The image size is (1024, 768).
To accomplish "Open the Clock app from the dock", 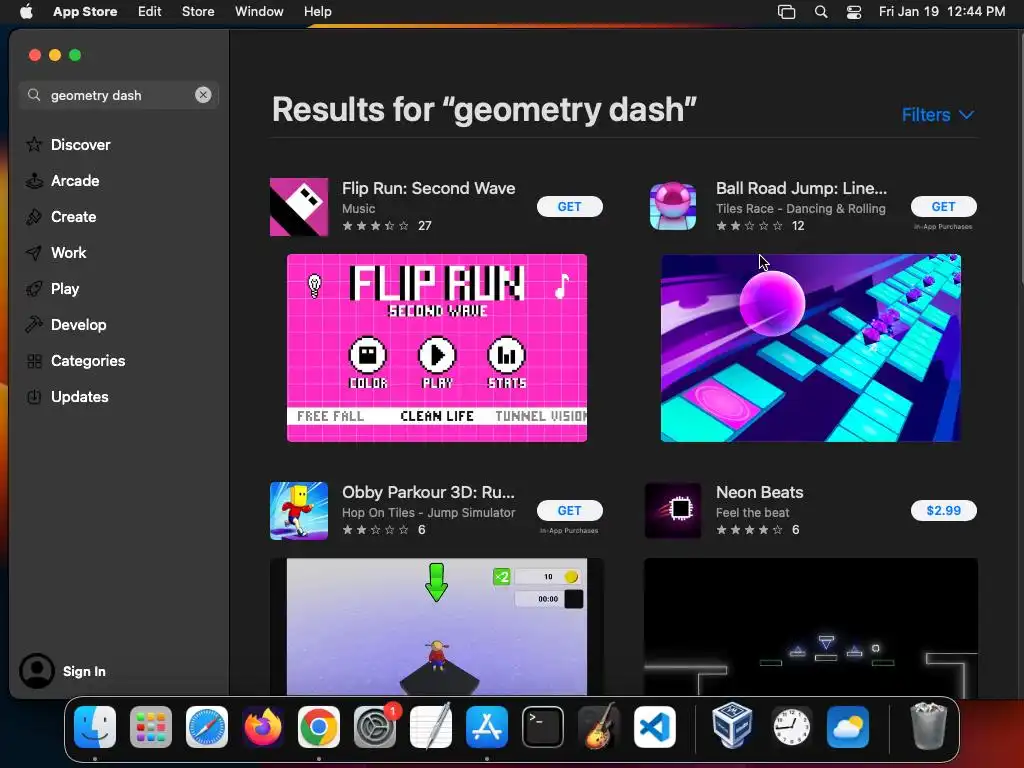I will pos(792,727).
